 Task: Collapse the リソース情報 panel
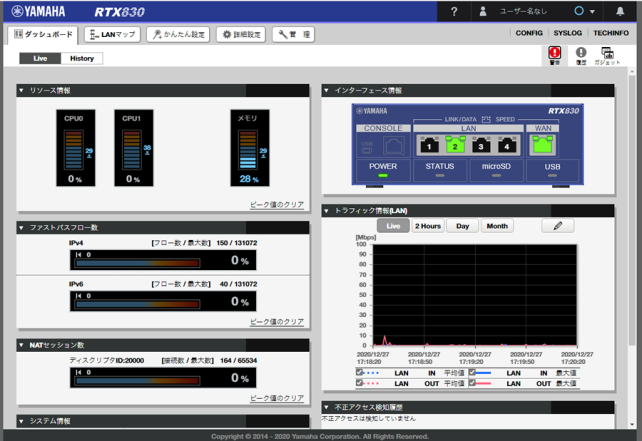23,91
